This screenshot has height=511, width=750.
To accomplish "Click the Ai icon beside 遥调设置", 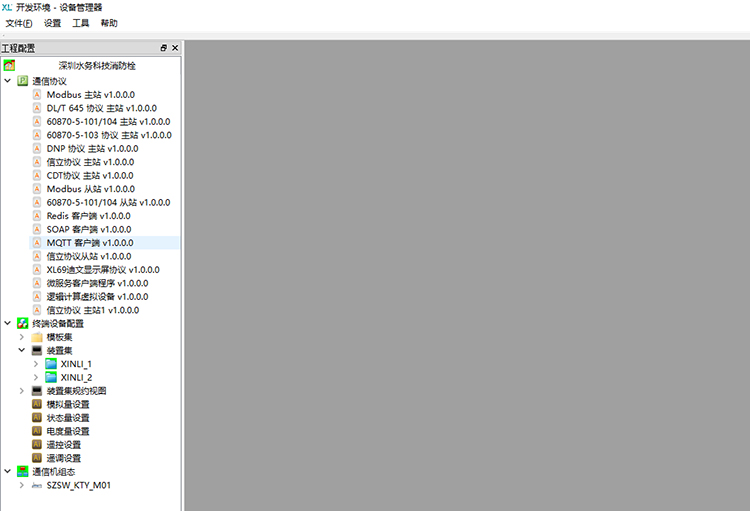I will point(37,458).
